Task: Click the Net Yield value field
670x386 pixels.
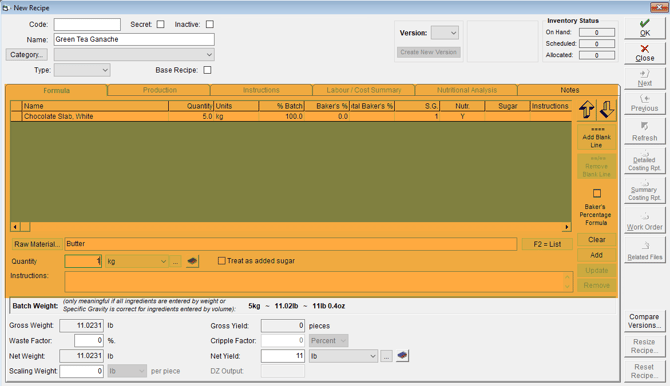Action: click(283, 356)
